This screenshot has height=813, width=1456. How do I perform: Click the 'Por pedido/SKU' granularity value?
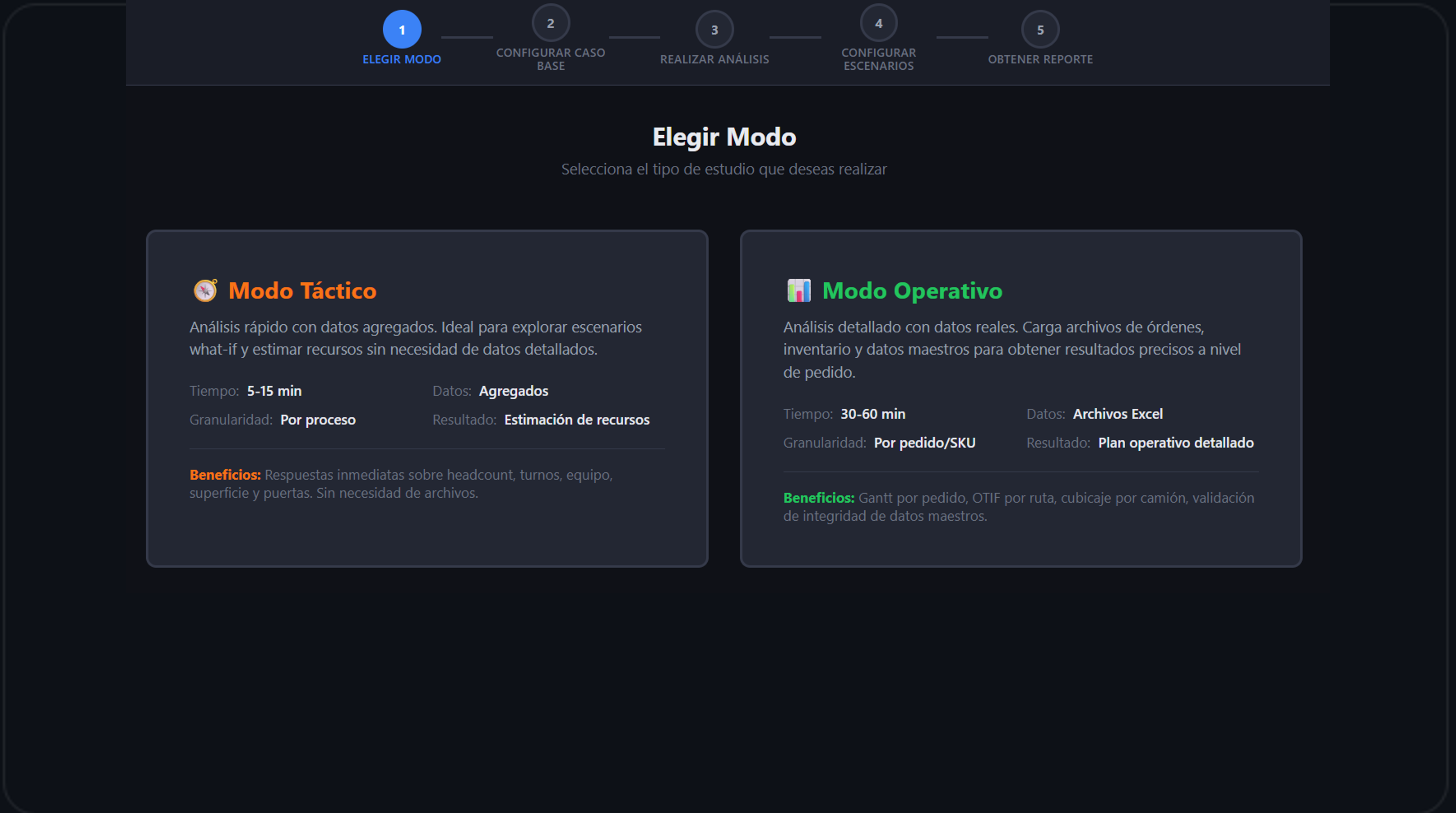coord(924,443)
